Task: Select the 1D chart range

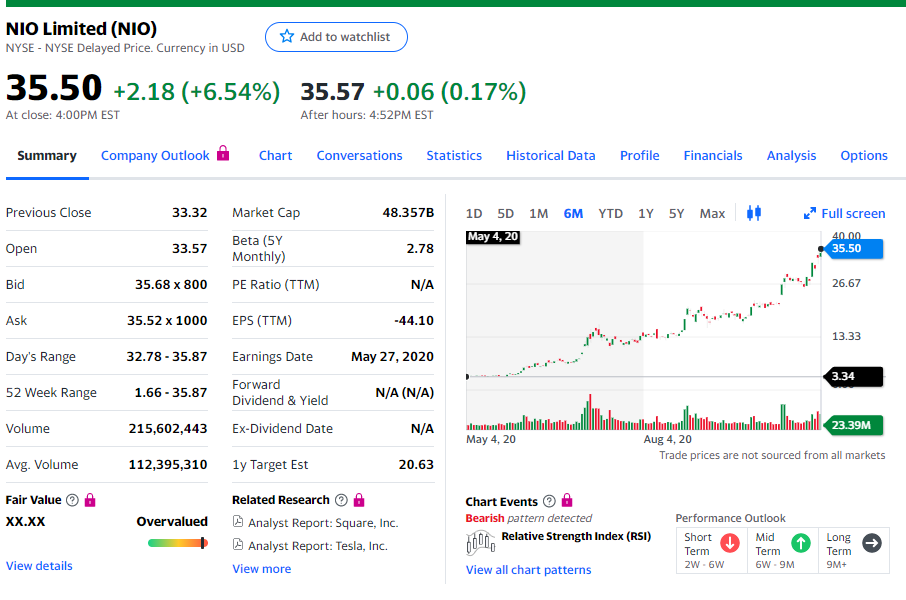Action: click(474, 213)
